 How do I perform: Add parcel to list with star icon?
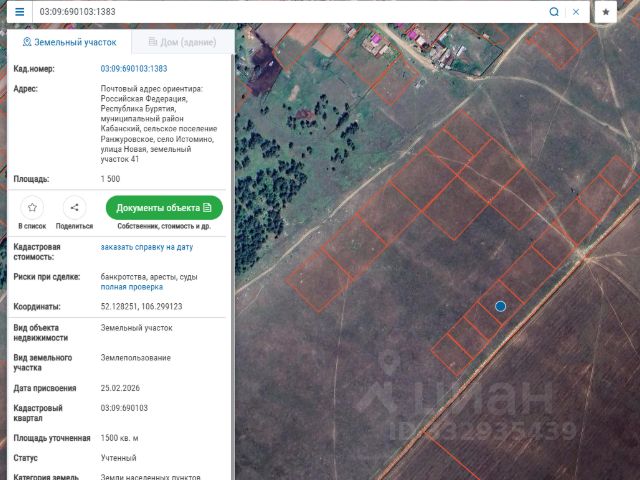pyautogui.click(x=32, y=208)
